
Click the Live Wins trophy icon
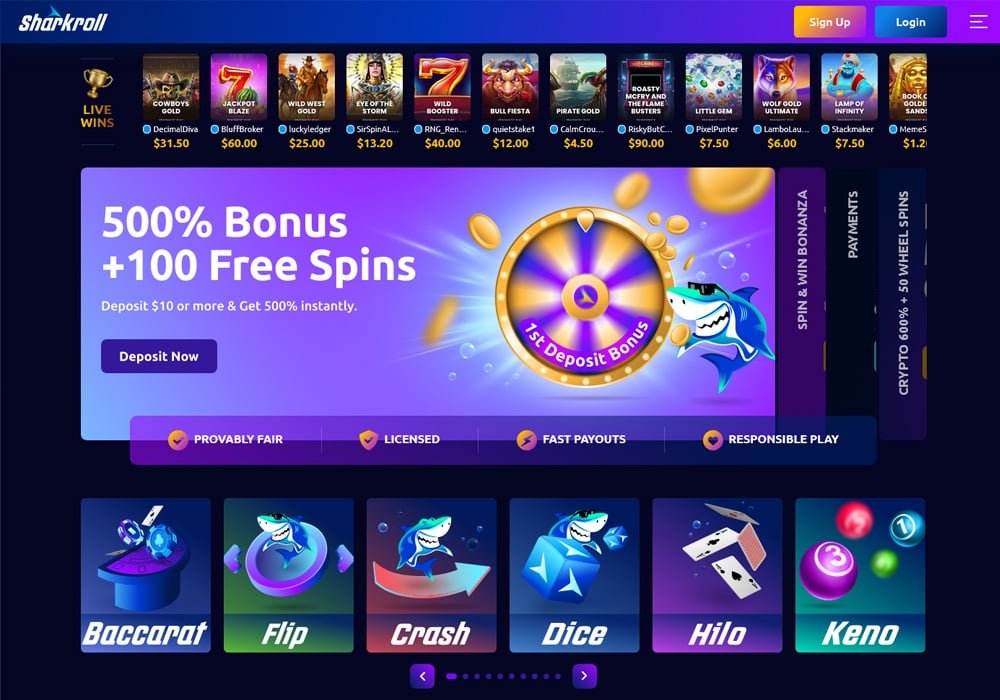click(98, 83)
